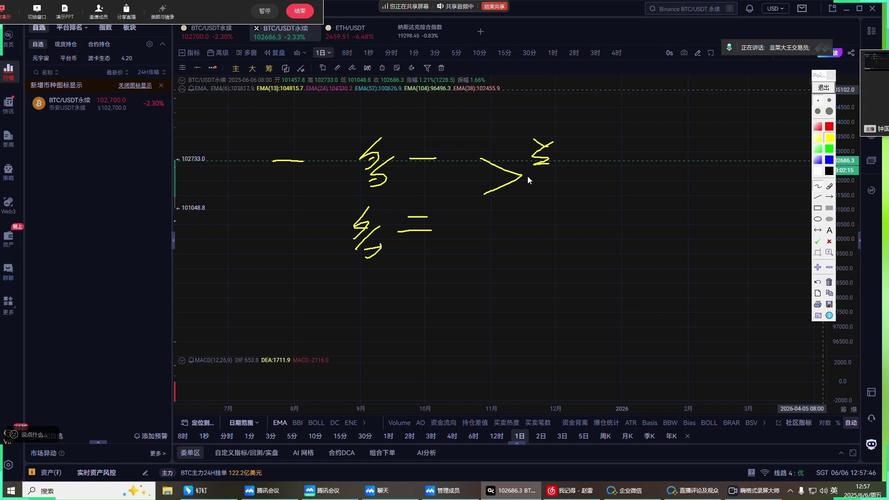Toggle the BOLL indicator overlay
Viewport: 889px width, 500px height.
click(x=316, y=423)
